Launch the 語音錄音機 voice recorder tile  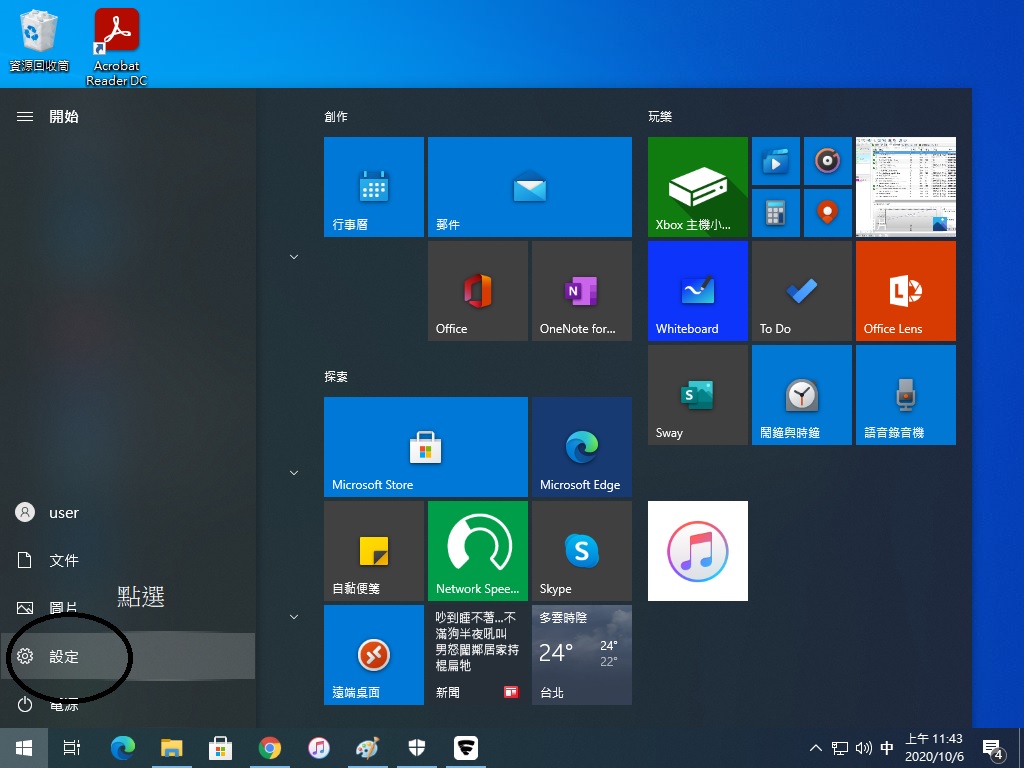(906, 395)
